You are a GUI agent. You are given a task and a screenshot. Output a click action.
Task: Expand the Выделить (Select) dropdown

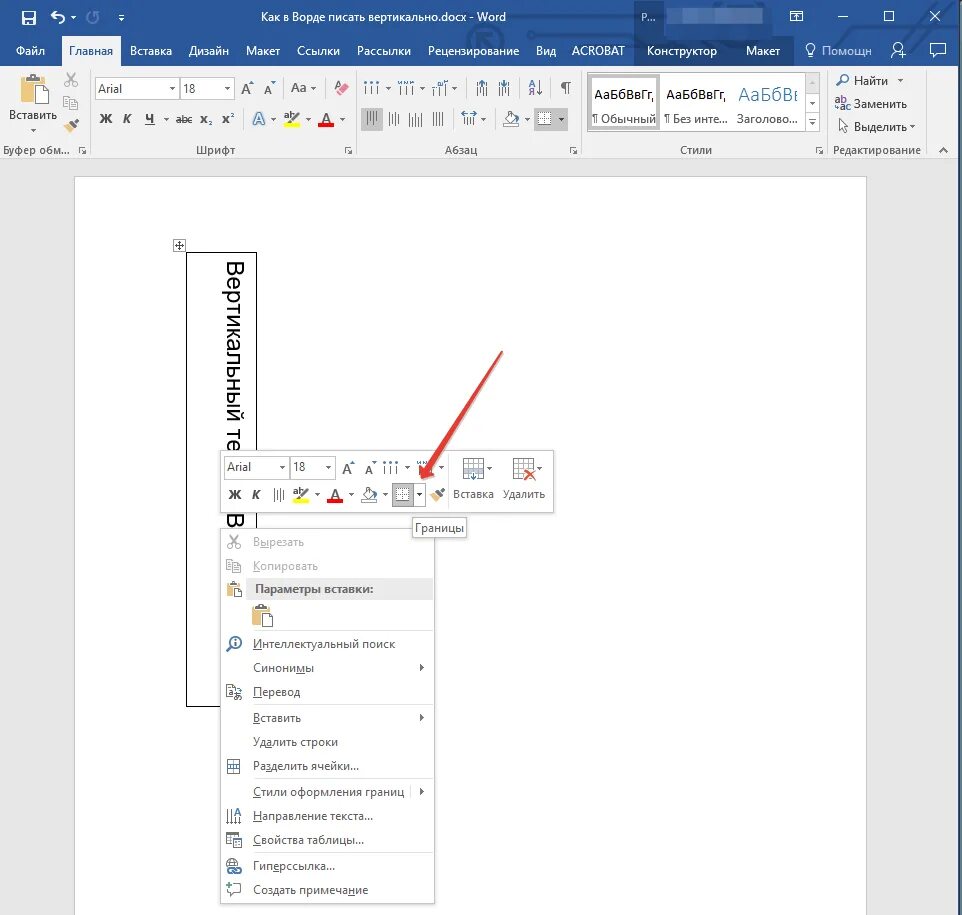pyautogui.click(x=913, y=127)
